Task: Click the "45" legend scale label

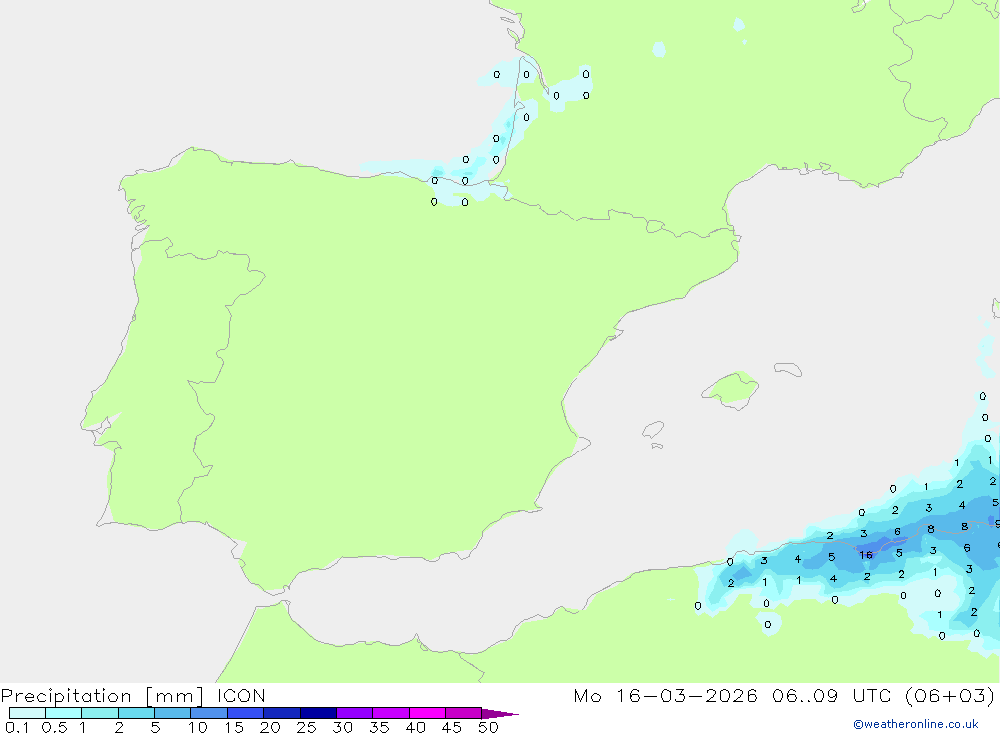Action: pyautogui.click(x=452, y=727)
